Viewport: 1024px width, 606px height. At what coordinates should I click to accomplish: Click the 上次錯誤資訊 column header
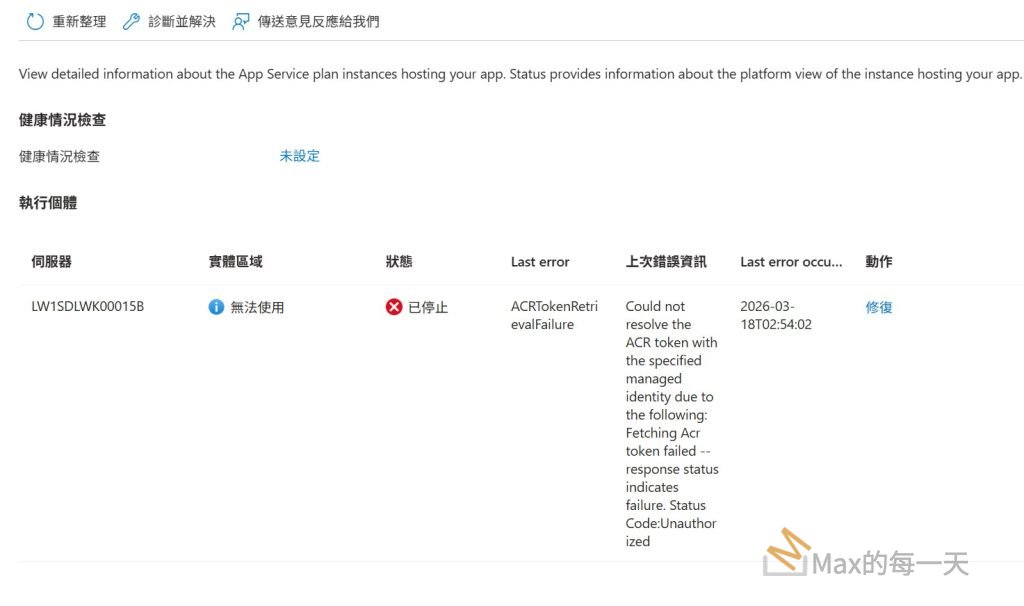[666, 262]
